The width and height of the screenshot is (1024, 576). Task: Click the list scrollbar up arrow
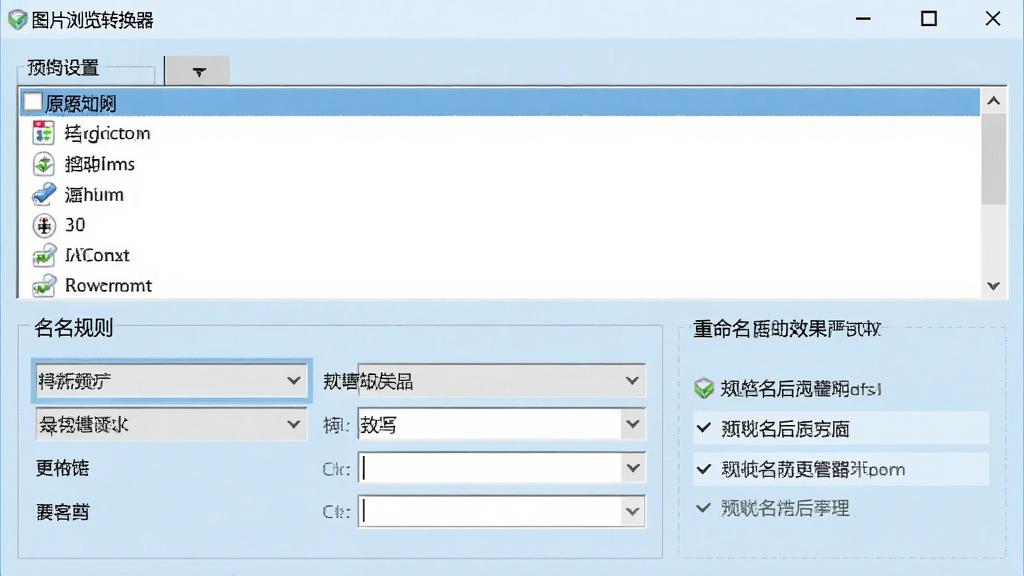coord(993,101)
